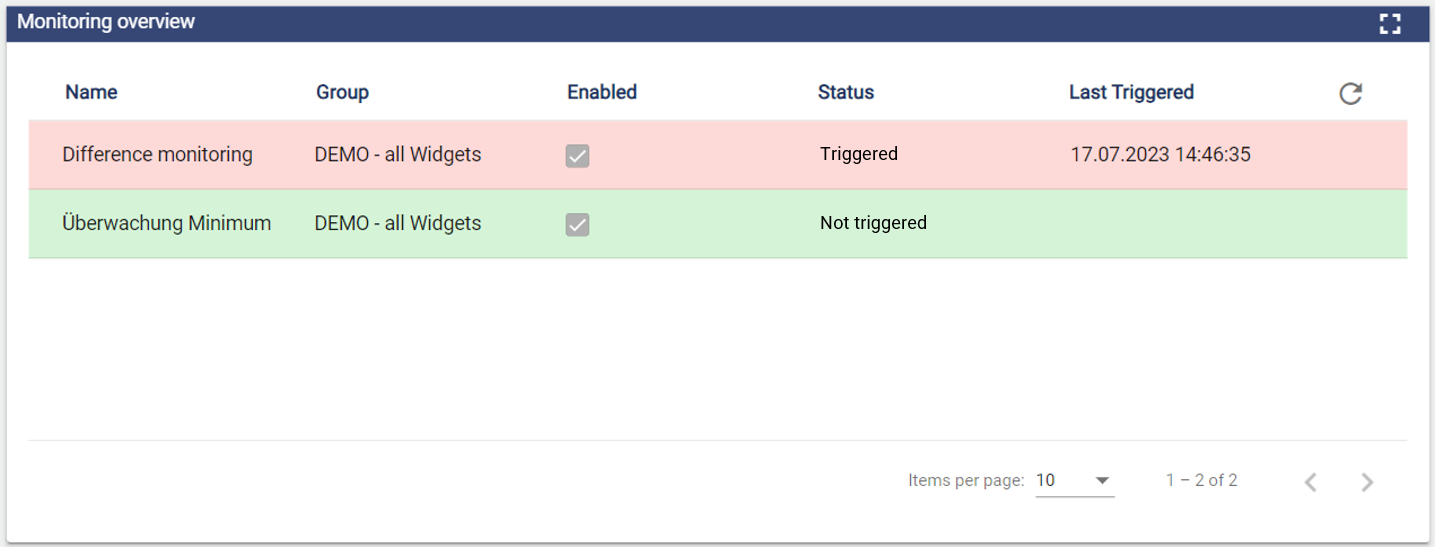Screen dimensions: 1436x547
Task: Toggle Enabled checkbox for Difference monitoring
Action: coord(577,155)
